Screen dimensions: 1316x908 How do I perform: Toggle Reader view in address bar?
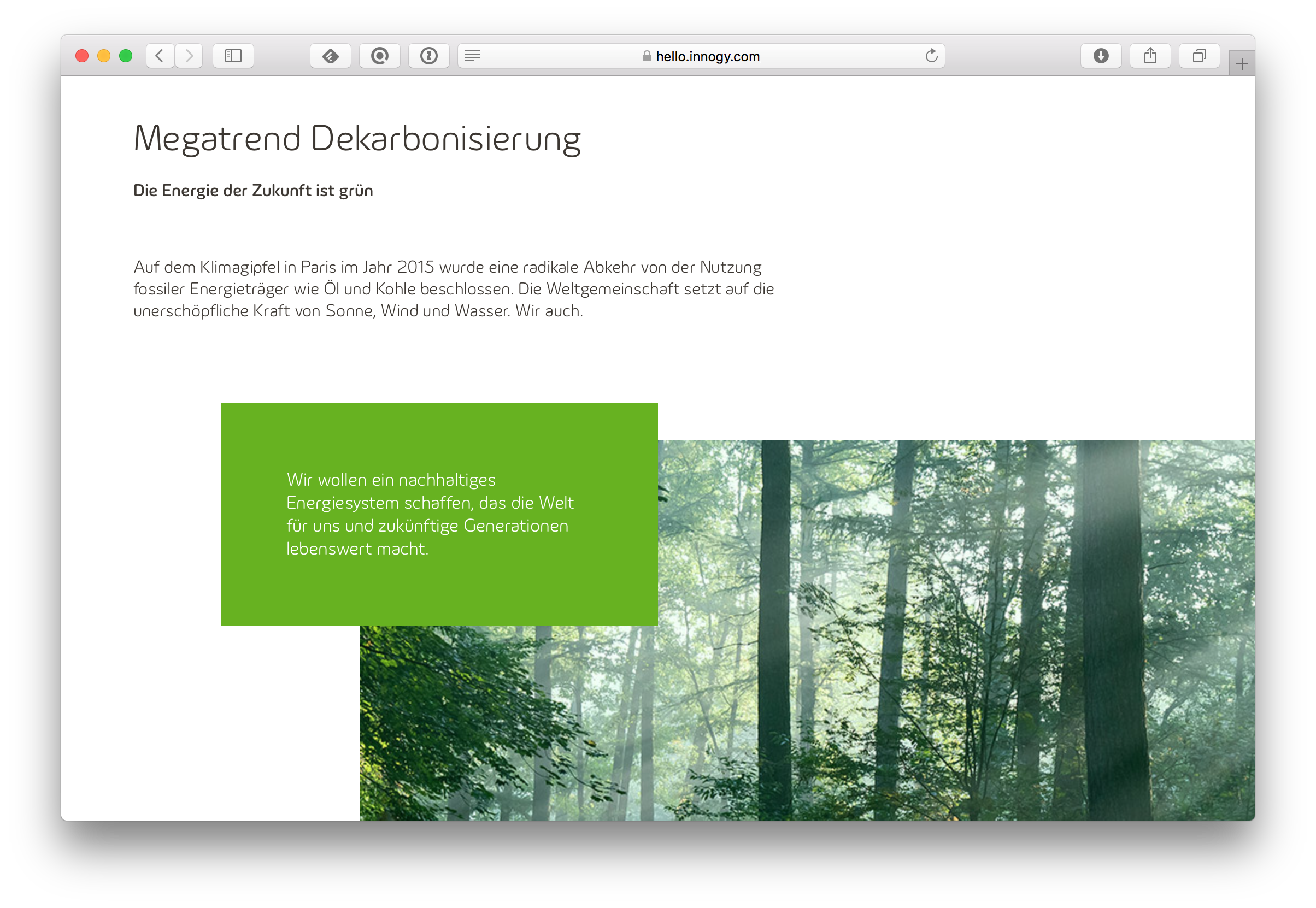[473, 56]
